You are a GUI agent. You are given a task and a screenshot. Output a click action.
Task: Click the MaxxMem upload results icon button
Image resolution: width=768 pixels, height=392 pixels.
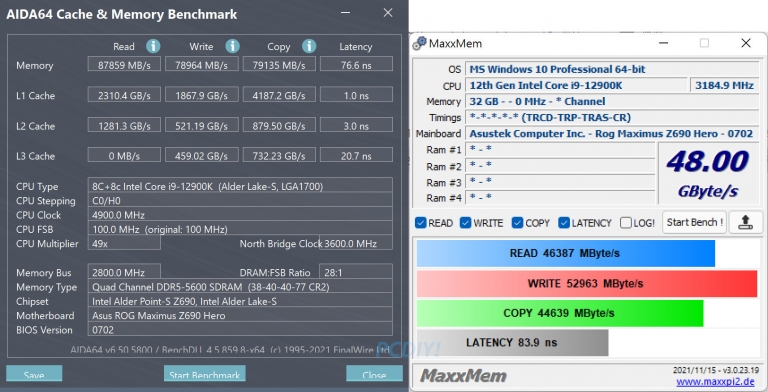point(745,222)
